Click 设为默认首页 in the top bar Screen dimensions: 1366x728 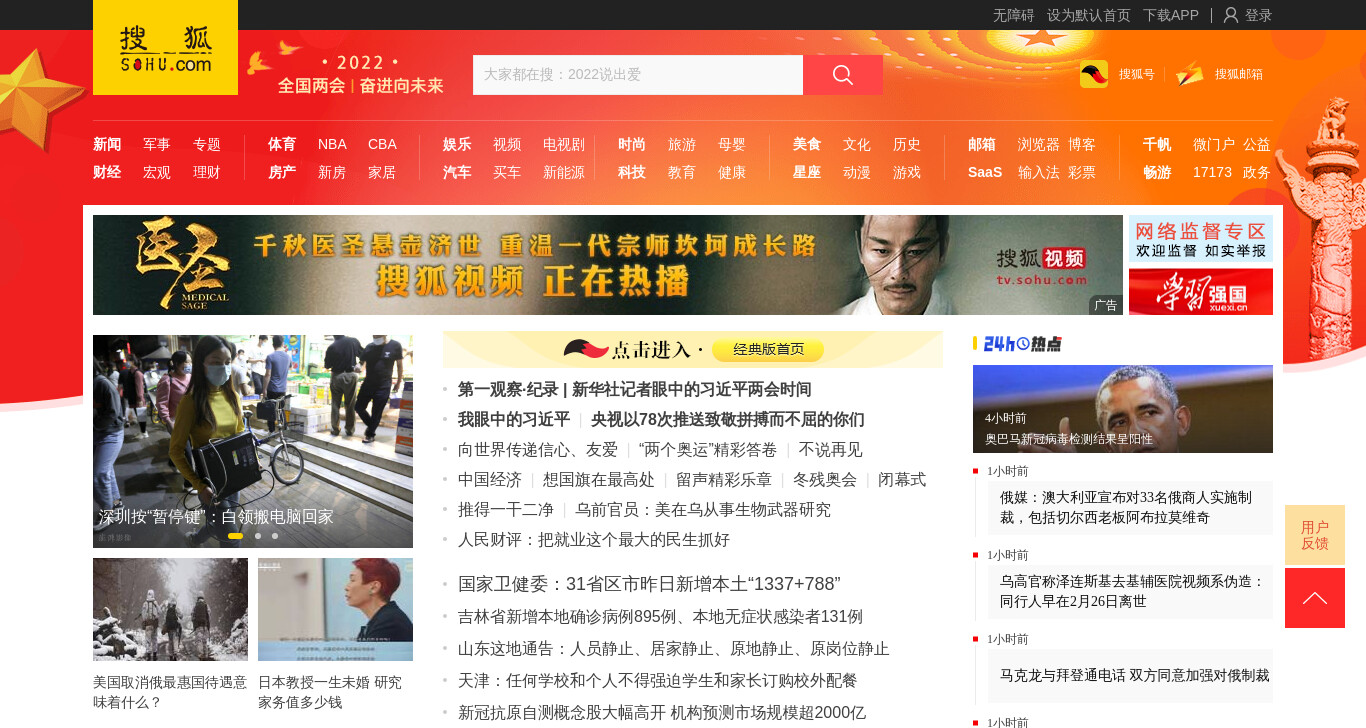(1089, 15)
